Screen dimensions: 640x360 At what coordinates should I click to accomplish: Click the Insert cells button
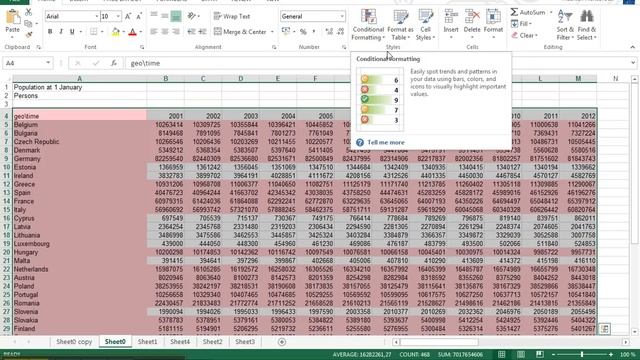click(451, 25)
